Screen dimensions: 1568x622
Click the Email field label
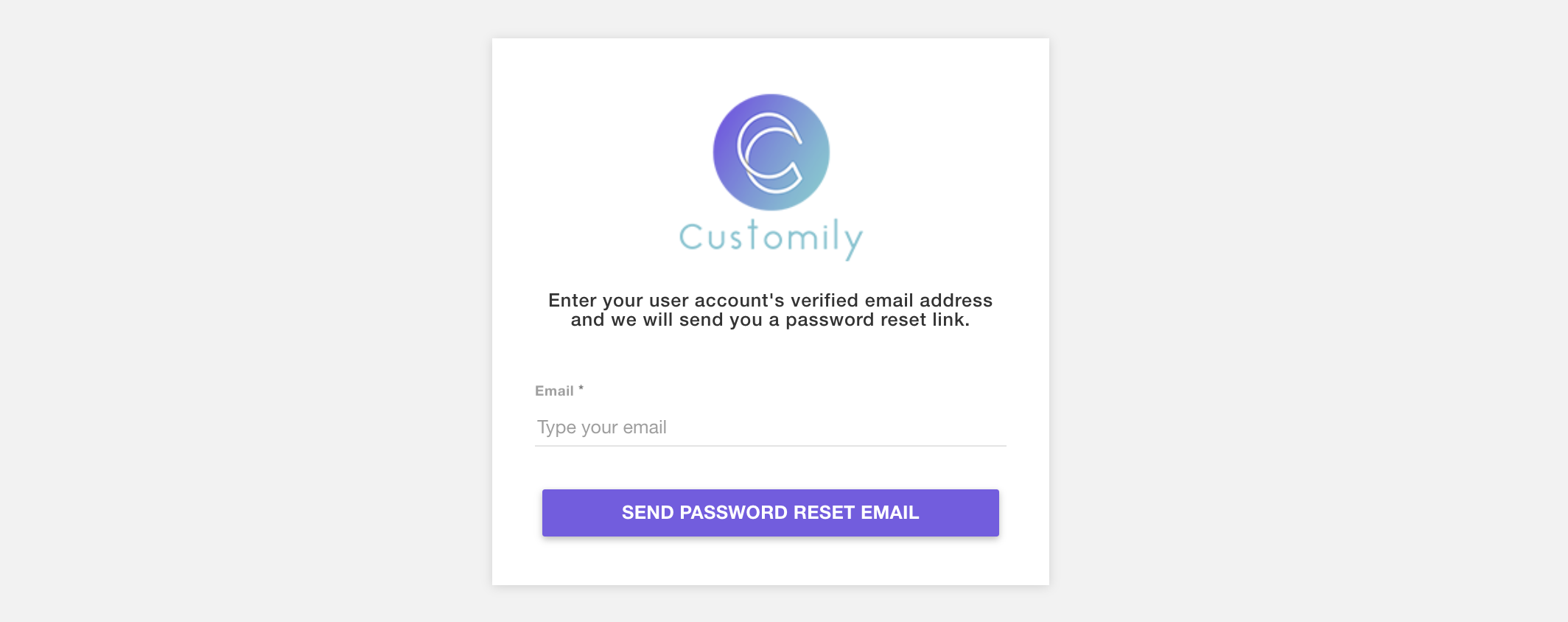tap(554, 391)
